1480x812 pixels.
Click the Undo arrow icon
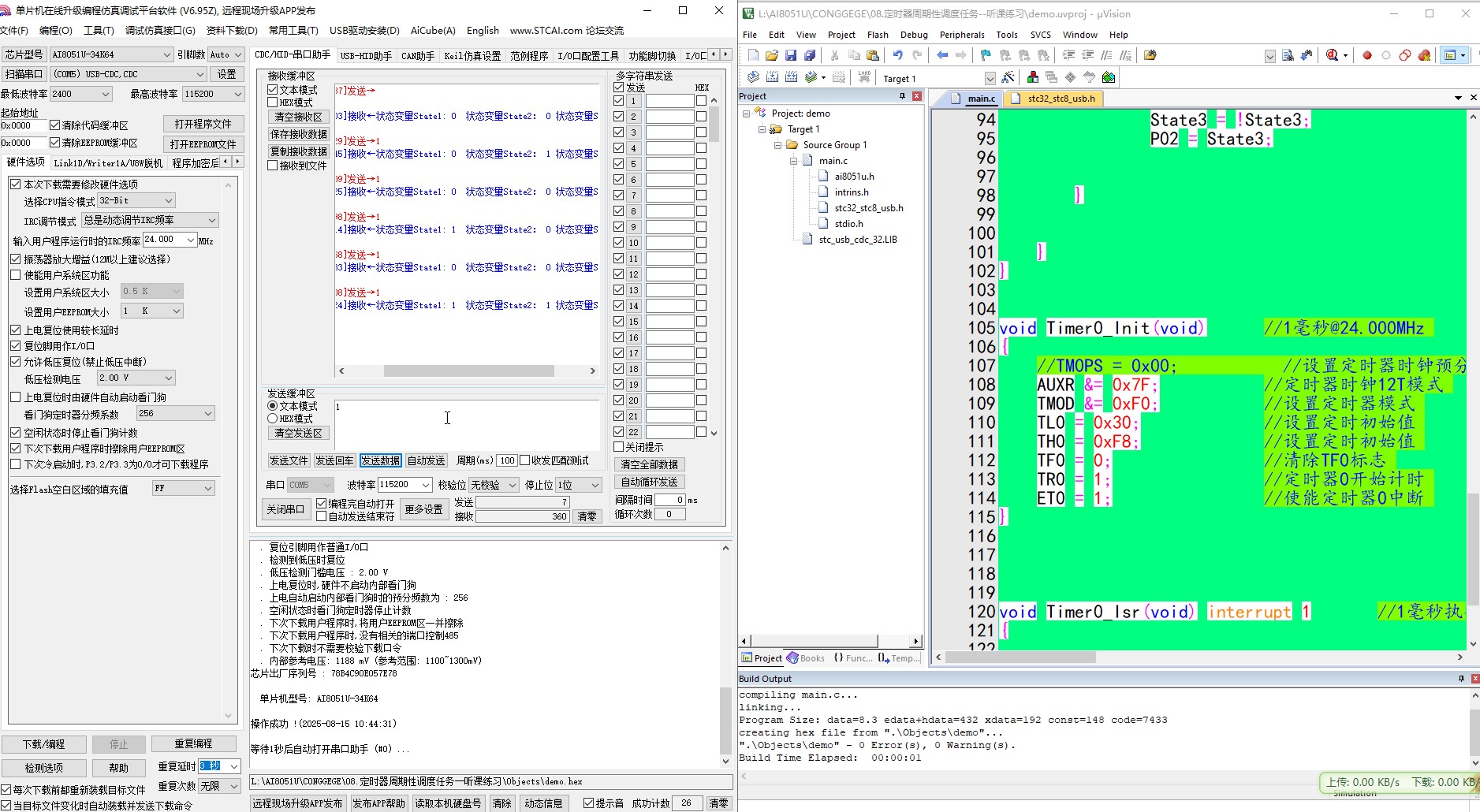[x=897, y=55]
